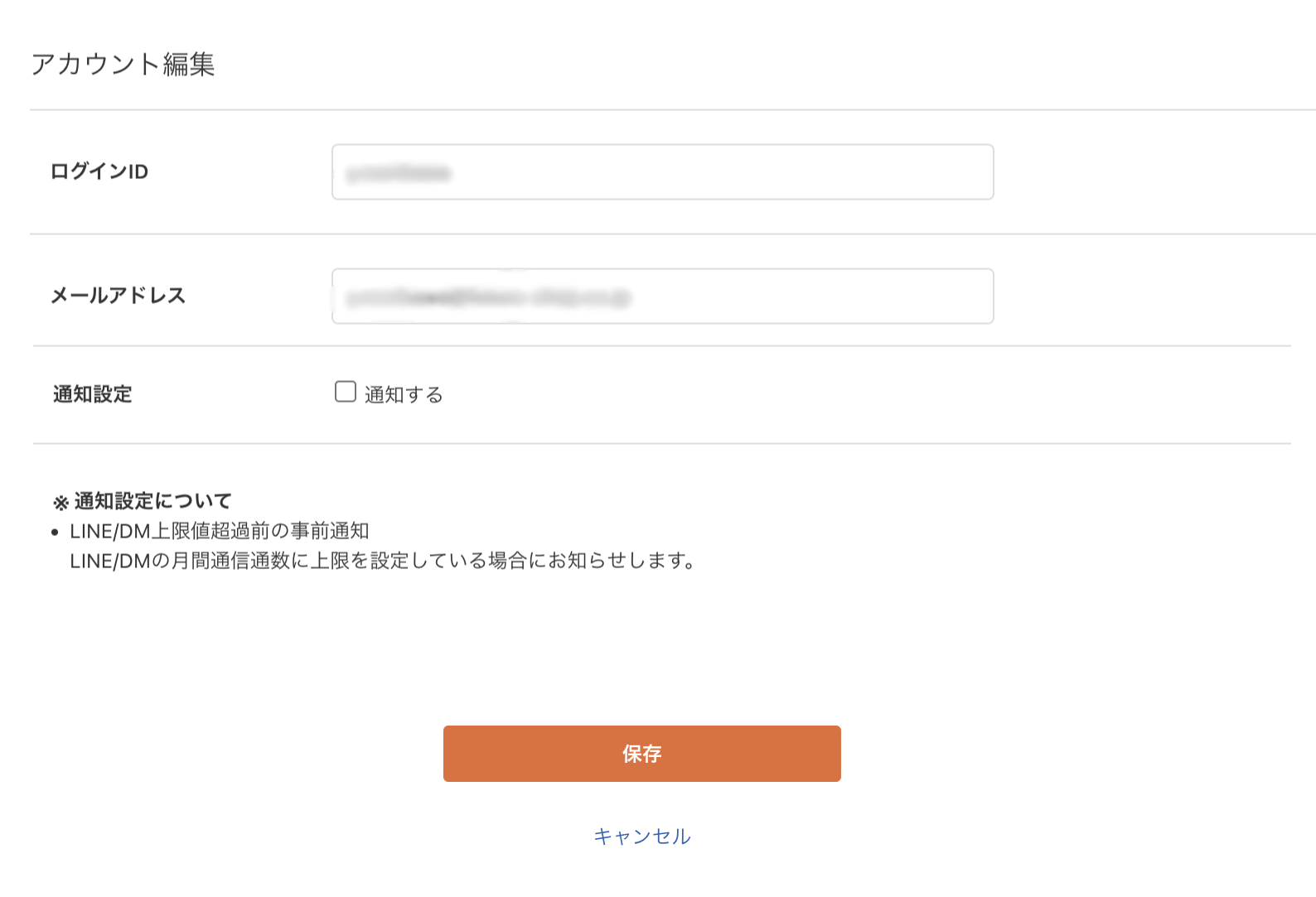Click the 通知設定 row label

point(92,394)
